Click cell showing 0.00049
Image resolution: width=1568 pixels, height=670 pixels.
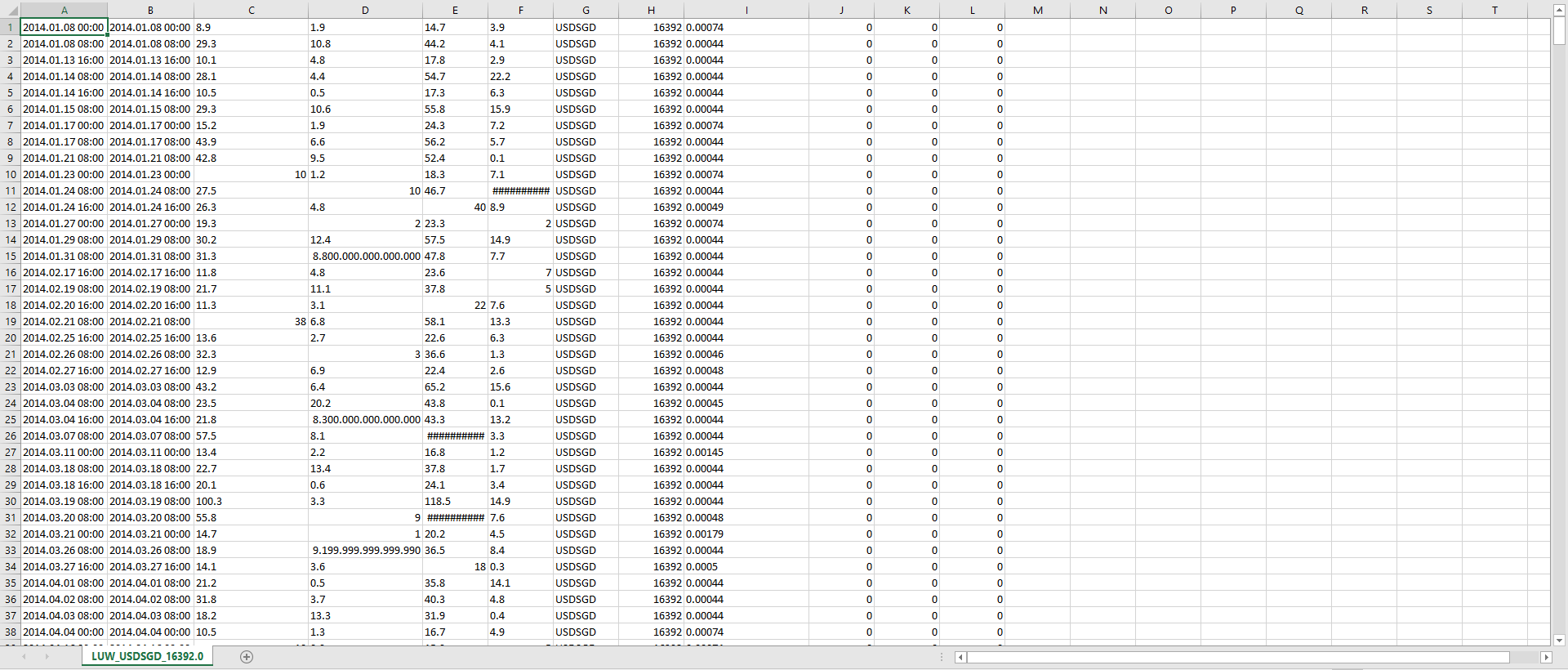746,207
